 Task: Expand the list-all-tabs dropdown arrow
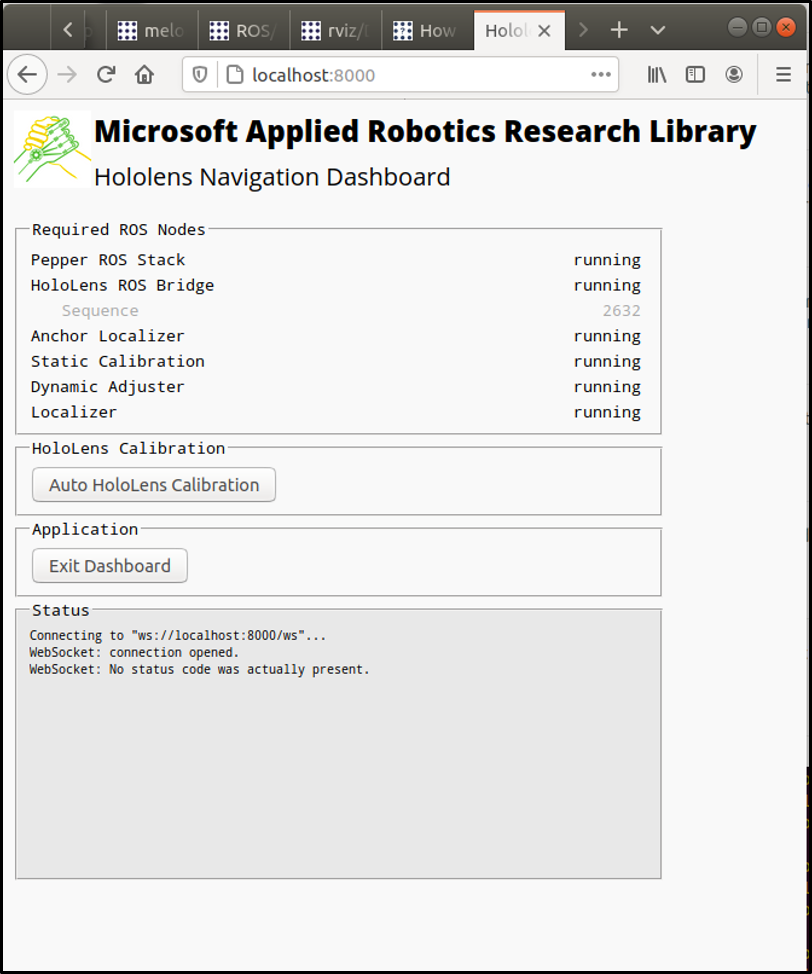click(657, 30)
